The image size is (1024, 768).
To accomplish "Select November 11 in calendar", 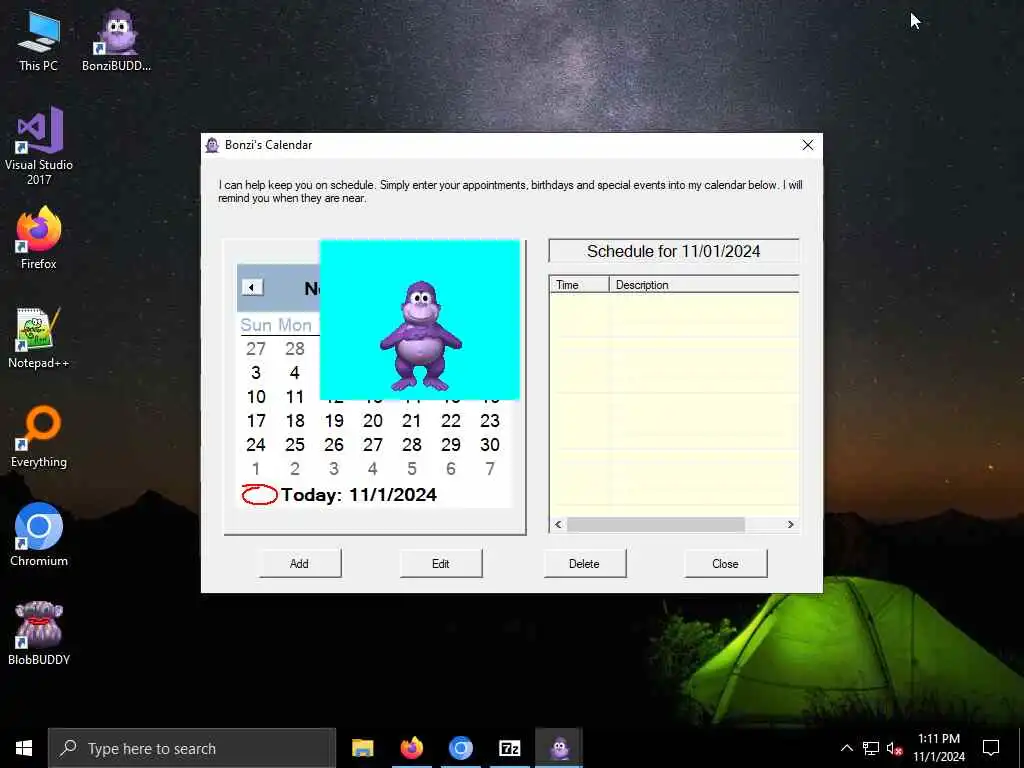I will pyautogui.click(x=295, y=397).
